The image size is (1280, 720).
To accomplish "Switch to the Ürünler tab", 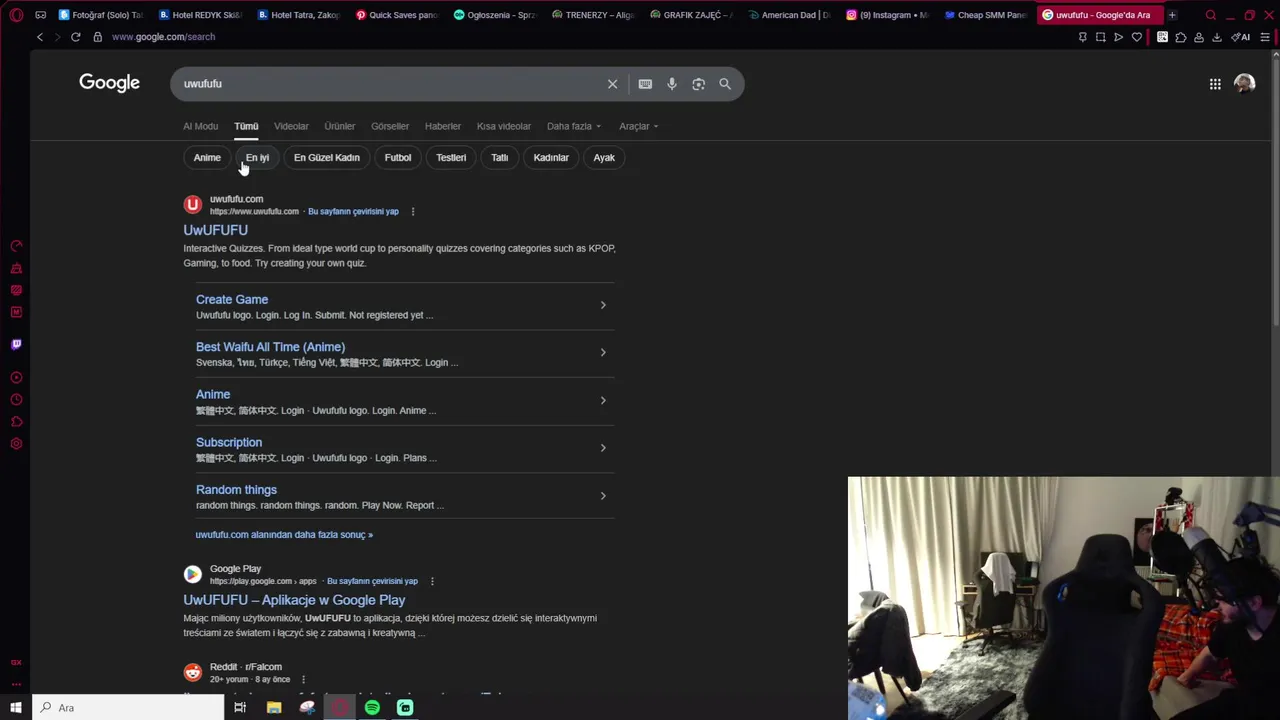I will [x=340, y=126].
